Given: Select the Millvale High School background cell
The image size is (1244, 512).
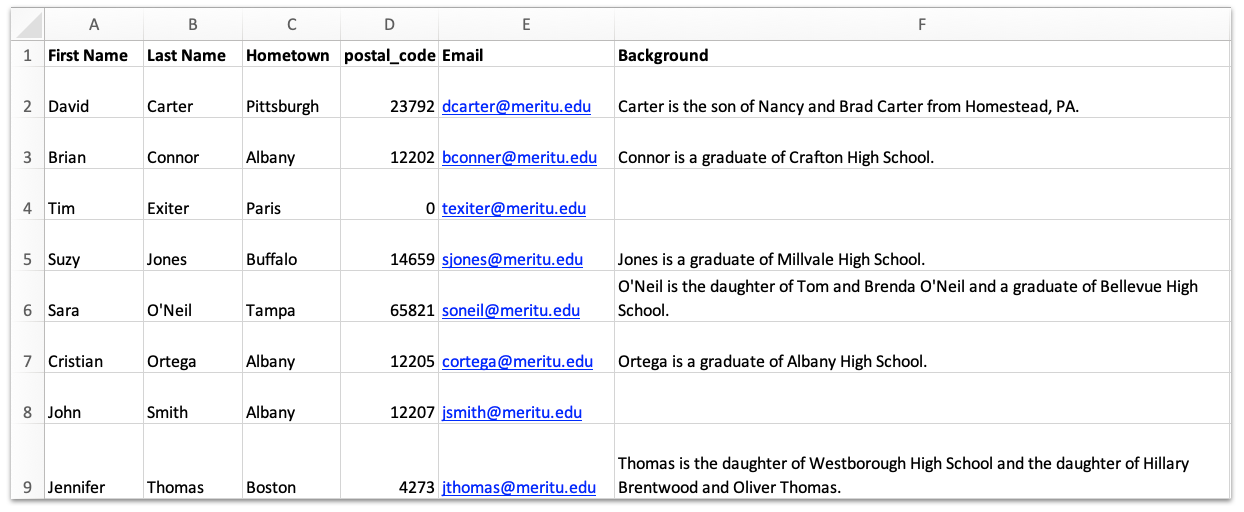Looking at the screenshot, I should (x=922, y=246).
